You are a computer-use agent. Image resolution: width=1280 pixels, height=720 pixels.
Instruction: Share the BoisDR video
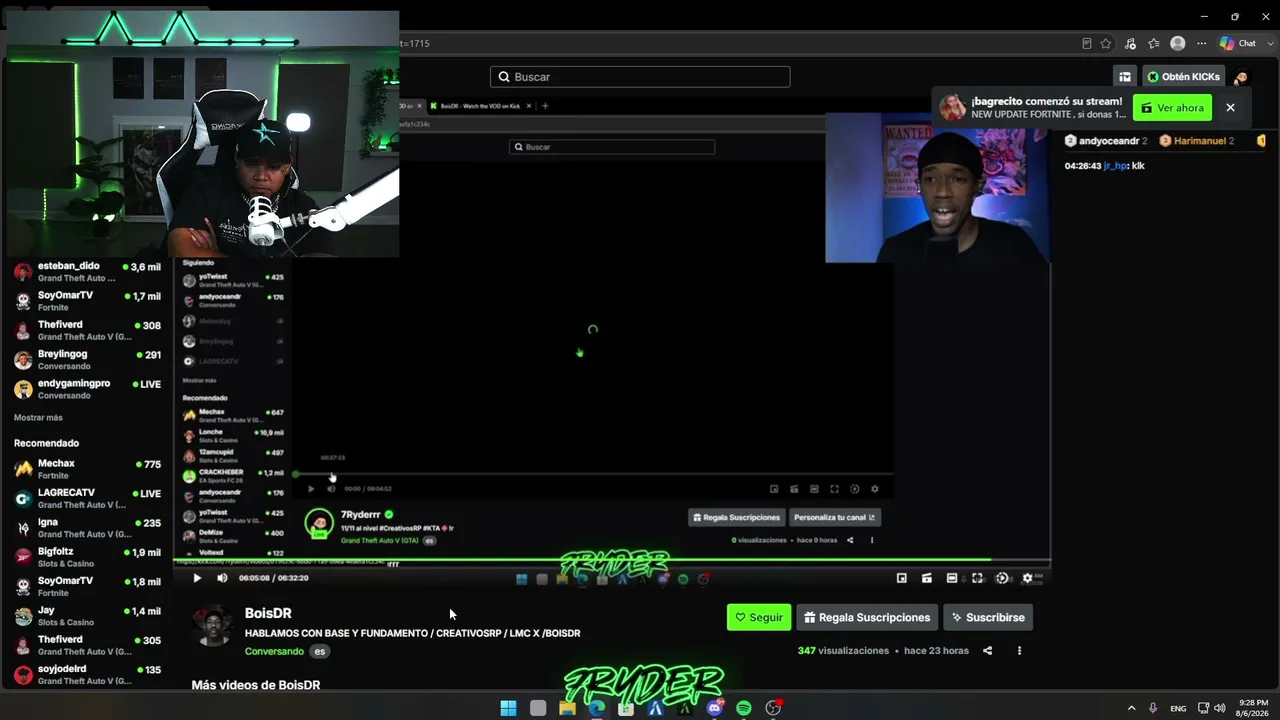pyautogui.click(x=988, y=651)
